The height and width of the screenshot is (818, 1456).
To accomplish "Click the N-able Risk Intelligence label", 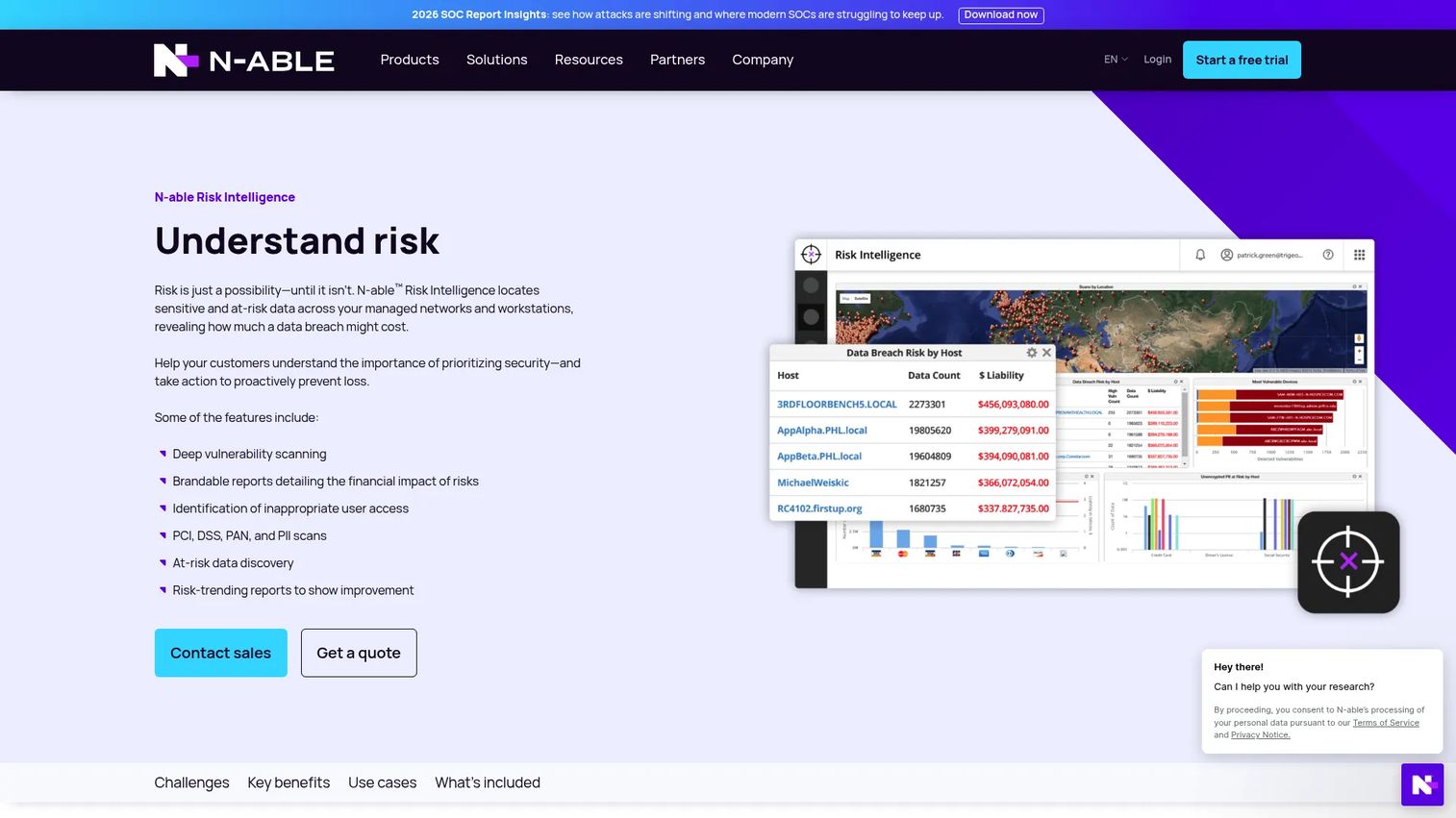I will pyautogui.click(x=225, y=197).
